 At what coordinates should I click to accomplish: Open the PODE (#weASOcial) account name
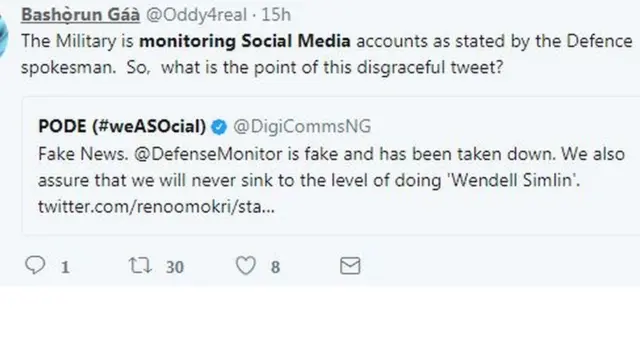tap(122, 127)
